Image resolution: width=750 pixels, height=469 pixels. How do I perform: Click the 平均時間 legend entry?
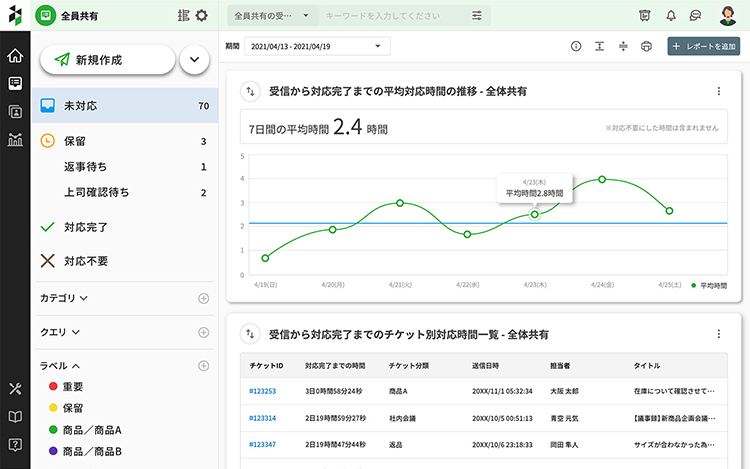[709, 285]
